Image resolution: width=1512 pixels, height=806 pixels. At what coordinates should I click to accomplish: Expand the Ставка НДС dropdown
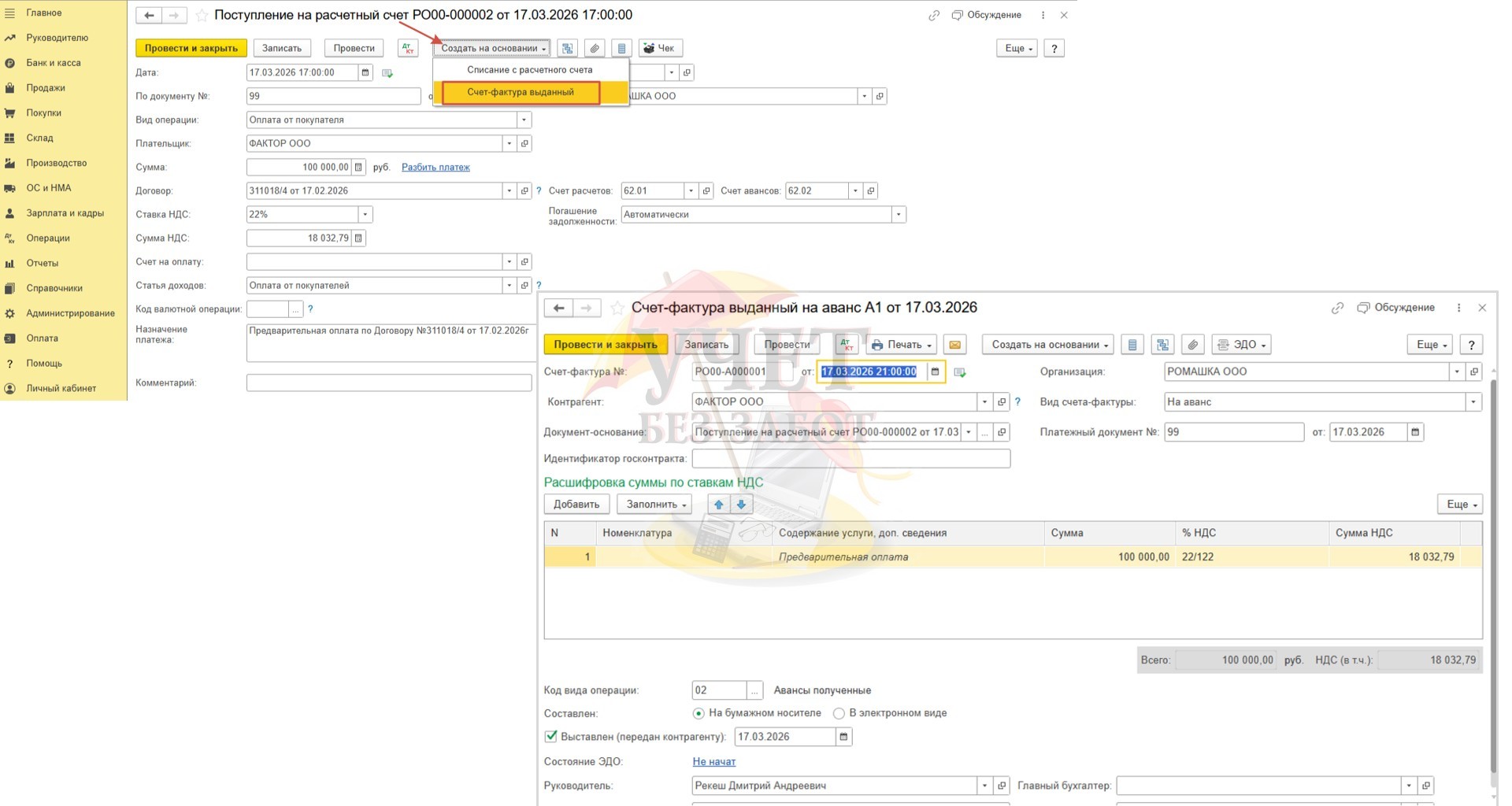[365, 214]
